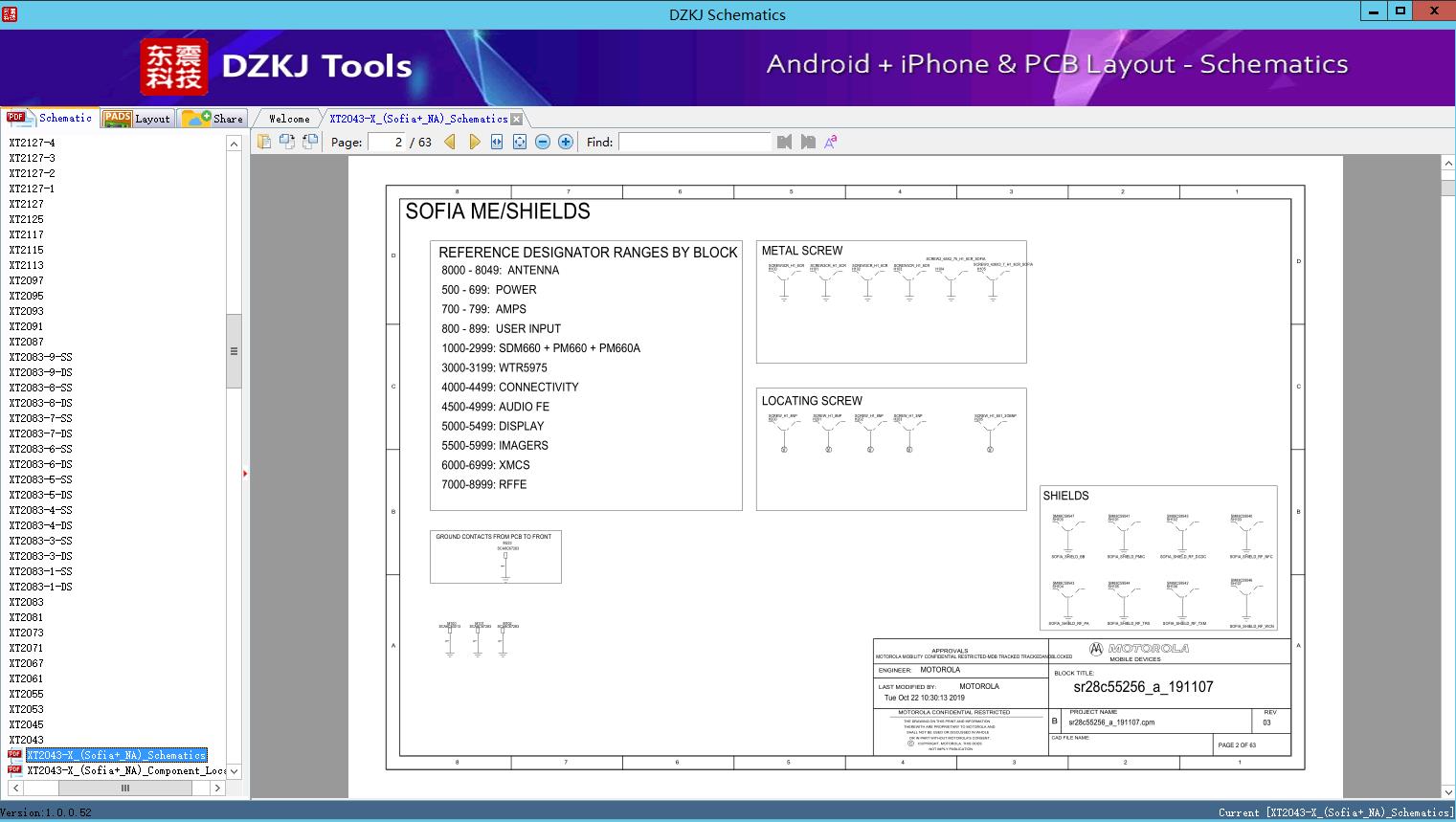Select XT2055 in the model list
This screenshot has height=822, width=1456.
[26, 694]
